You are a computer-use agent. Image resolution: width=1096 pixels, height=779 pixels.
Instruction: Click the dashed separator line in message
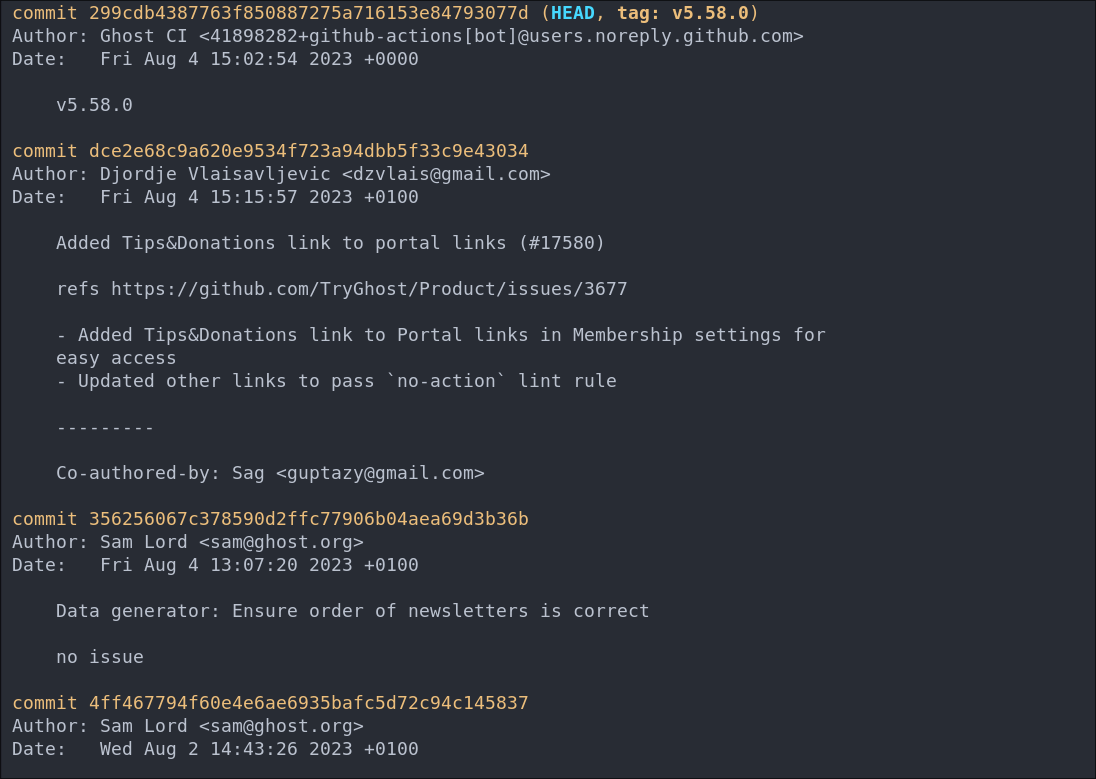pos(105,427)
